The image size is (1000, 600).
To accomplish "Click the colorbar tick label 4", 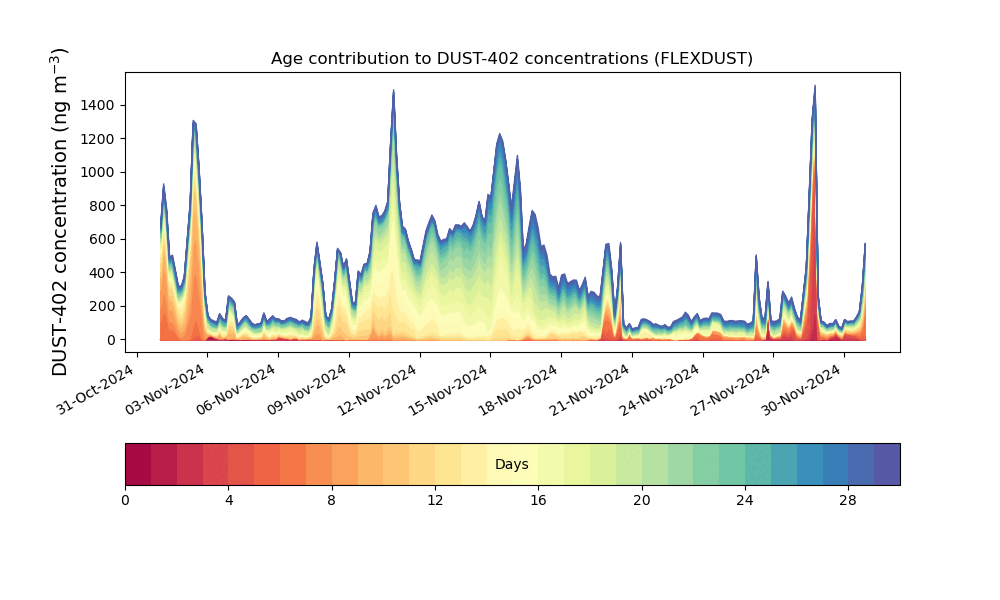I will point(229,501).
